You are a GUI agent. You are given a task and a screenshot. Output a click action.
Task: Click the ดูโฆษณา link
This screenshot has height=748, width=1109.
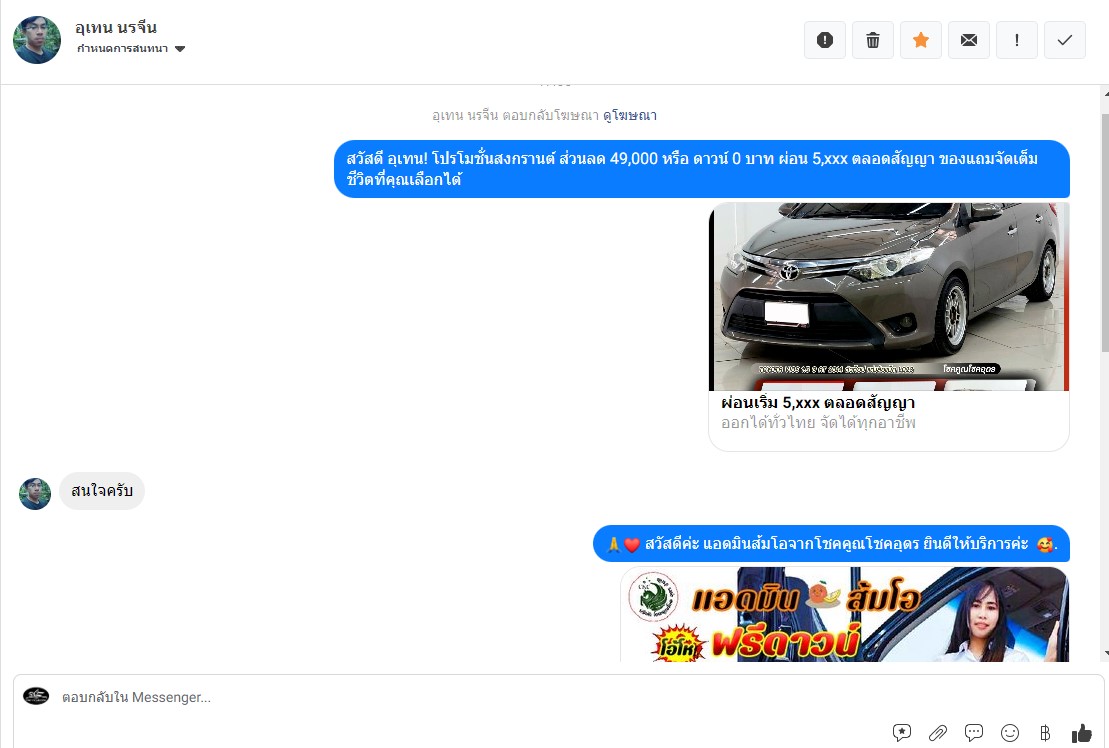tap(629, 116)
